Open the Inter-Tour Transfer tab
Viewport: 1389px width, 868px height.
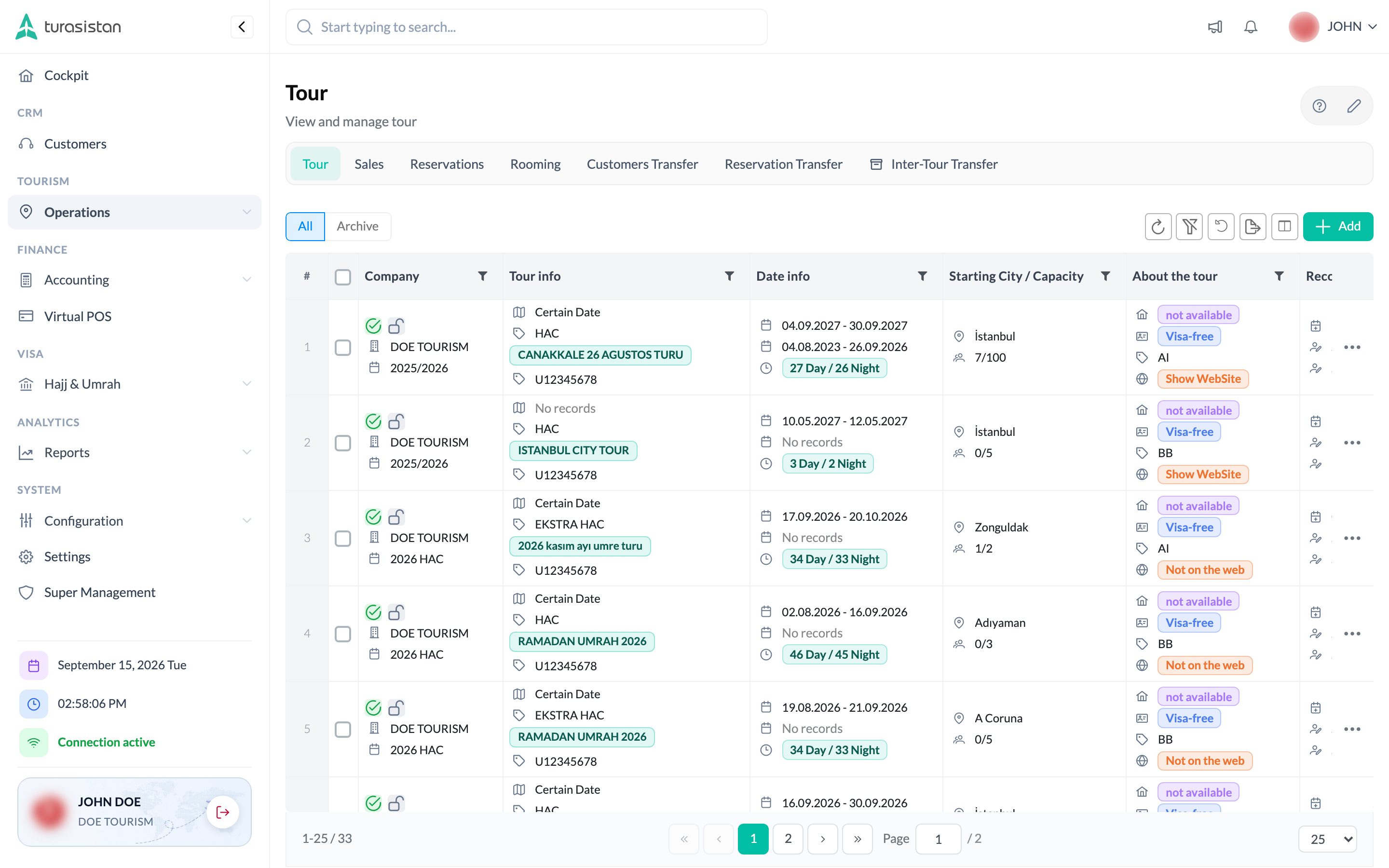coord(934,164)
